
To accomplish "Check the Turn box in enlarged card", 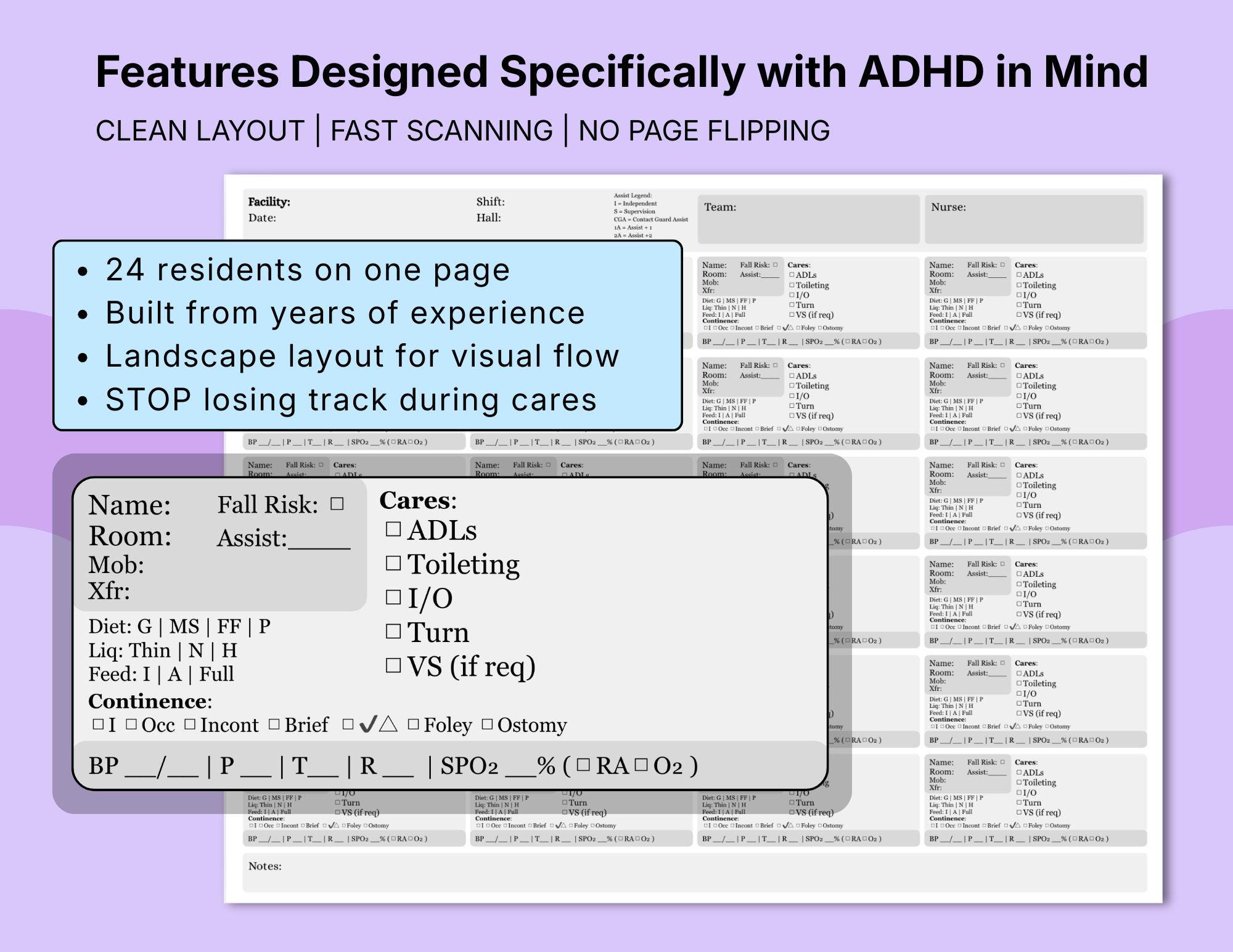I will click(x=393, y=631).
